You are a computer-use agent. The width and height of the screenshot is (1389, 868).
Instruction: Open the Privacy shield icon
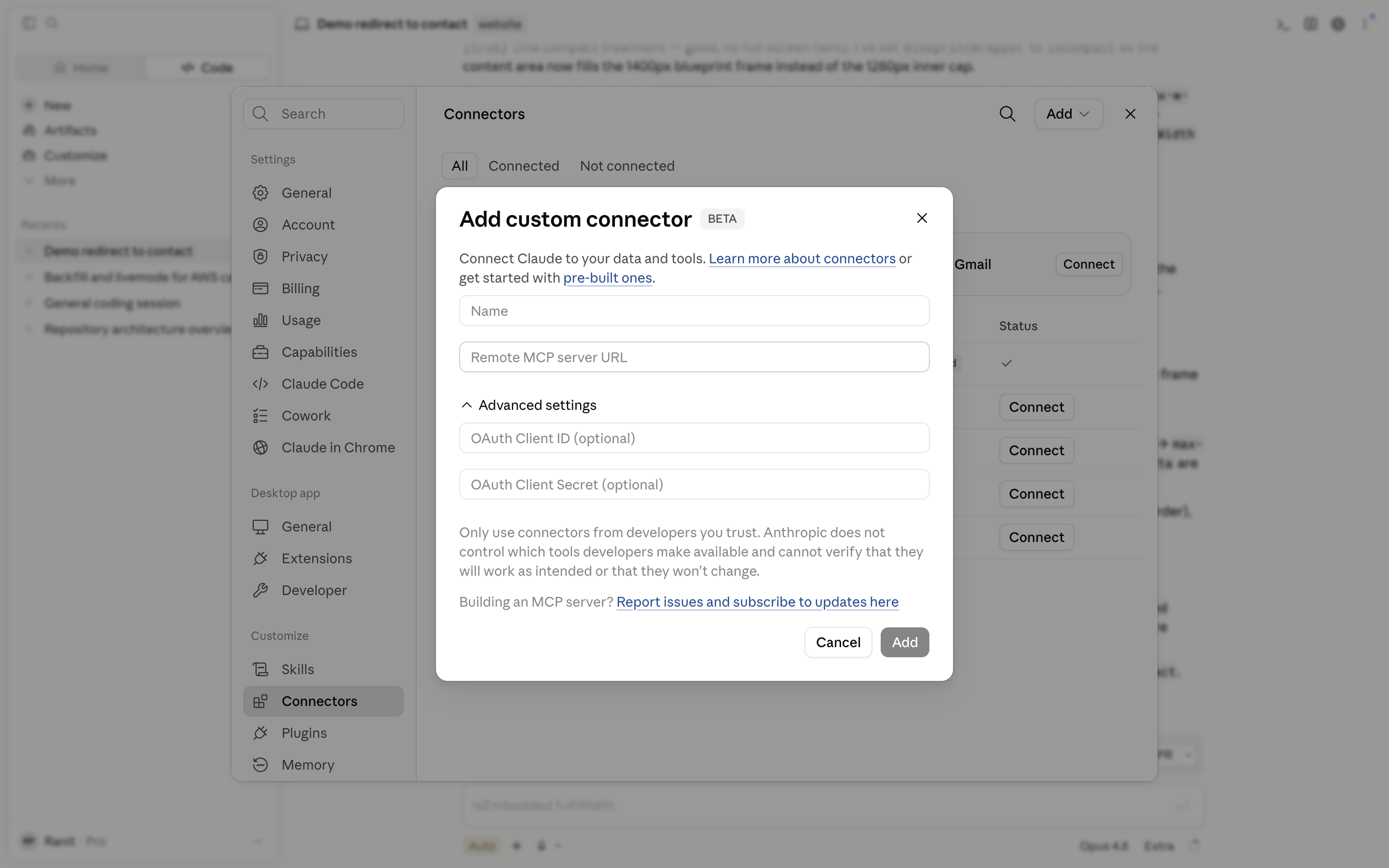click(260, 257)
